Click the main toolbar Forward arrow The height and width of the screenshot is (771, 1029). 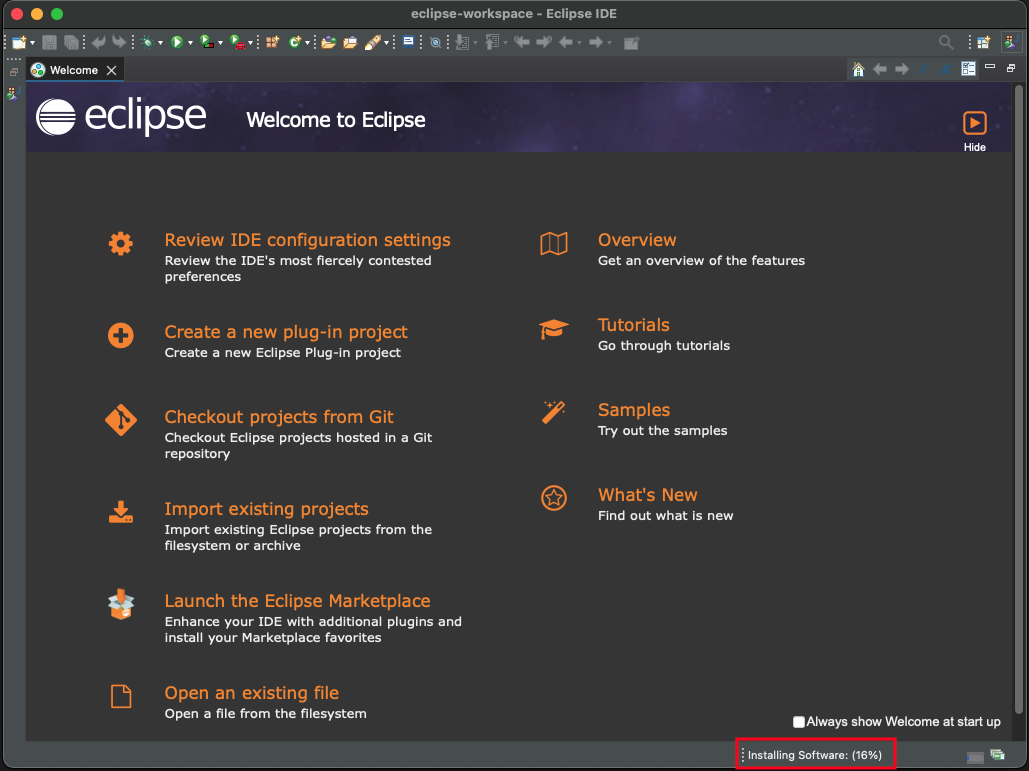(x=595, y=43)
